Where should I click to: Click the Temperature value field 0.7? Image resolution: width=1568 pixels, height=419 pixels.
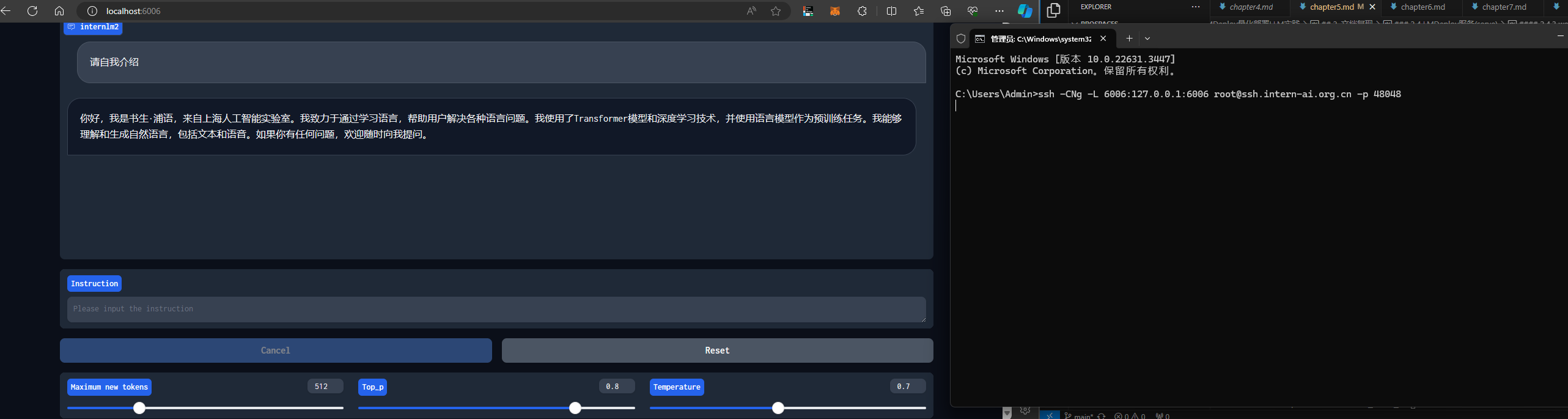click(907, 387)
